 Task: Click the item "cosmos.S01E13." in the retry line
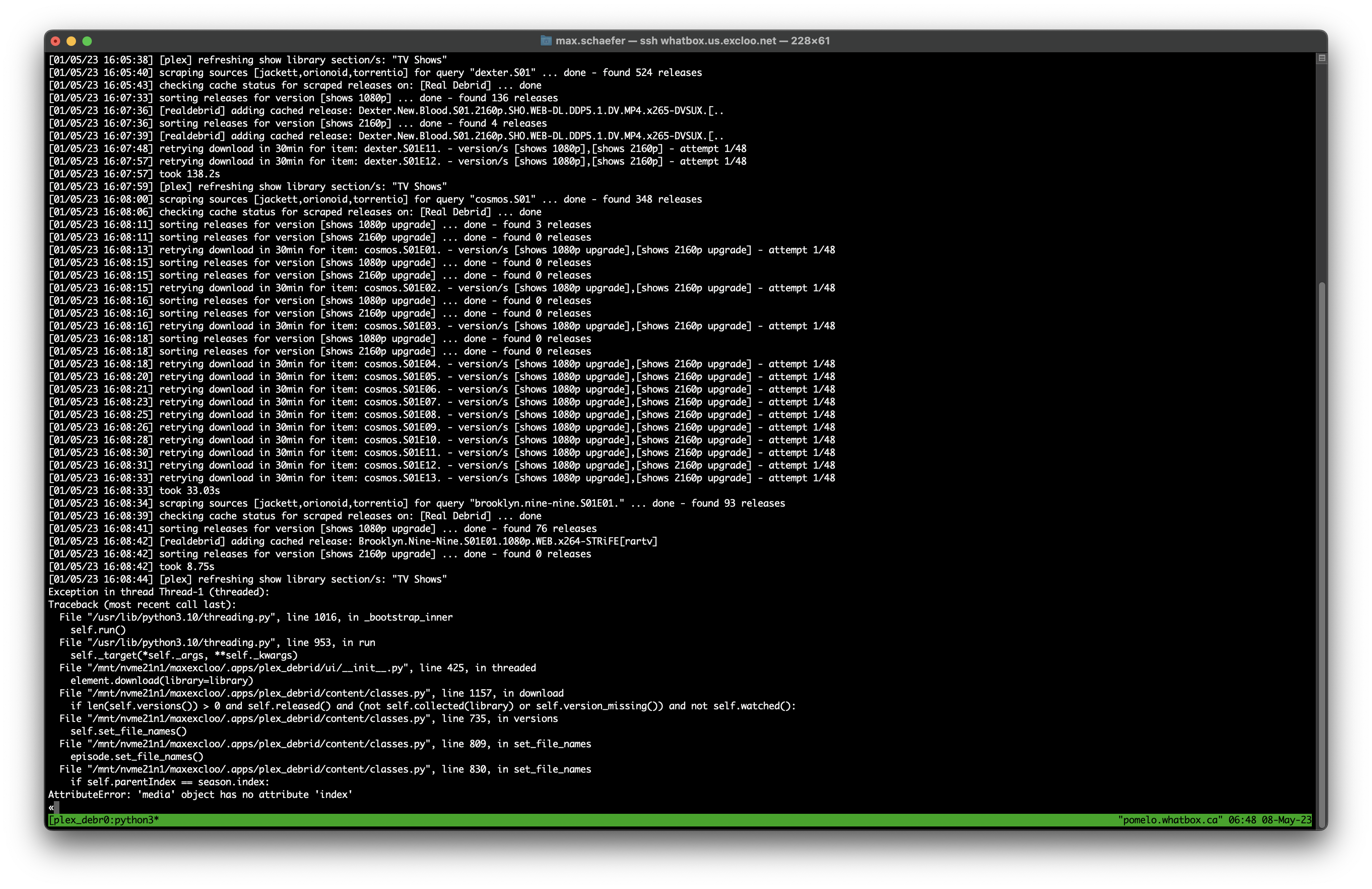coord(402,477)
